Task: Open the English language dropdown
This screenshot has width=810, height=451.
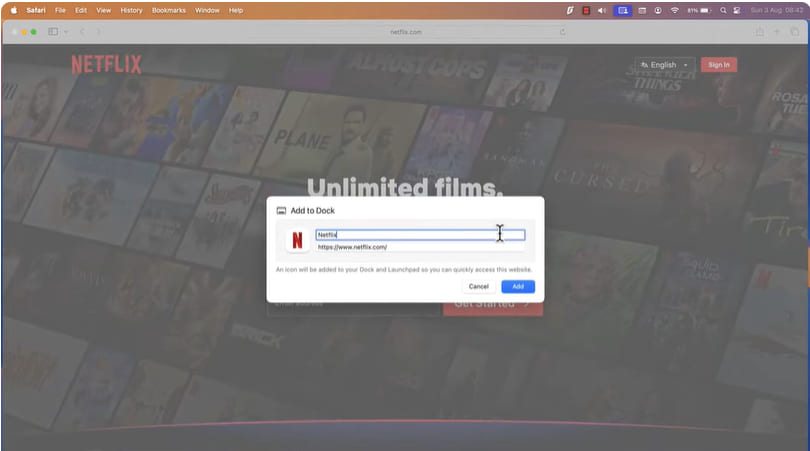Action: [x=665, y=65]
